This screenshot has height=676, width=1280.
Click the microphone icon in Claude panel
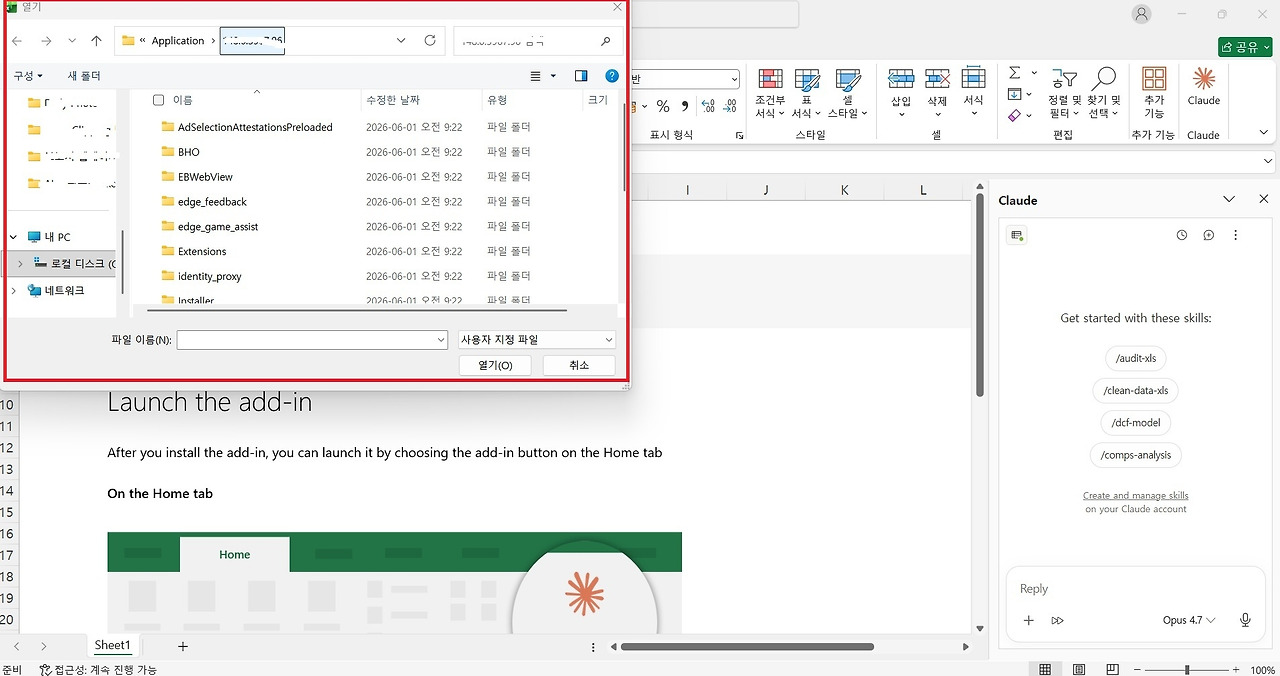pos(1245,620)
